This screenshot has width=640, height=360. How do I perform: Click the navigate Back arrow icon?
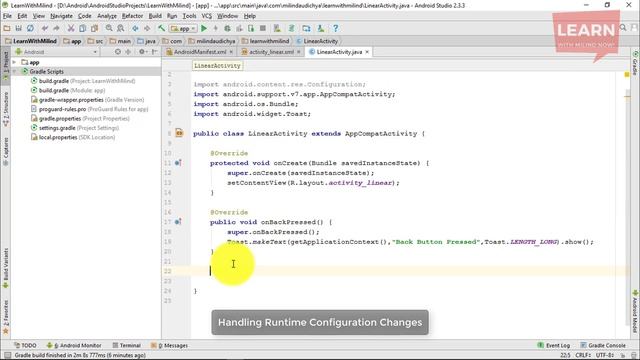click(135, 28)
